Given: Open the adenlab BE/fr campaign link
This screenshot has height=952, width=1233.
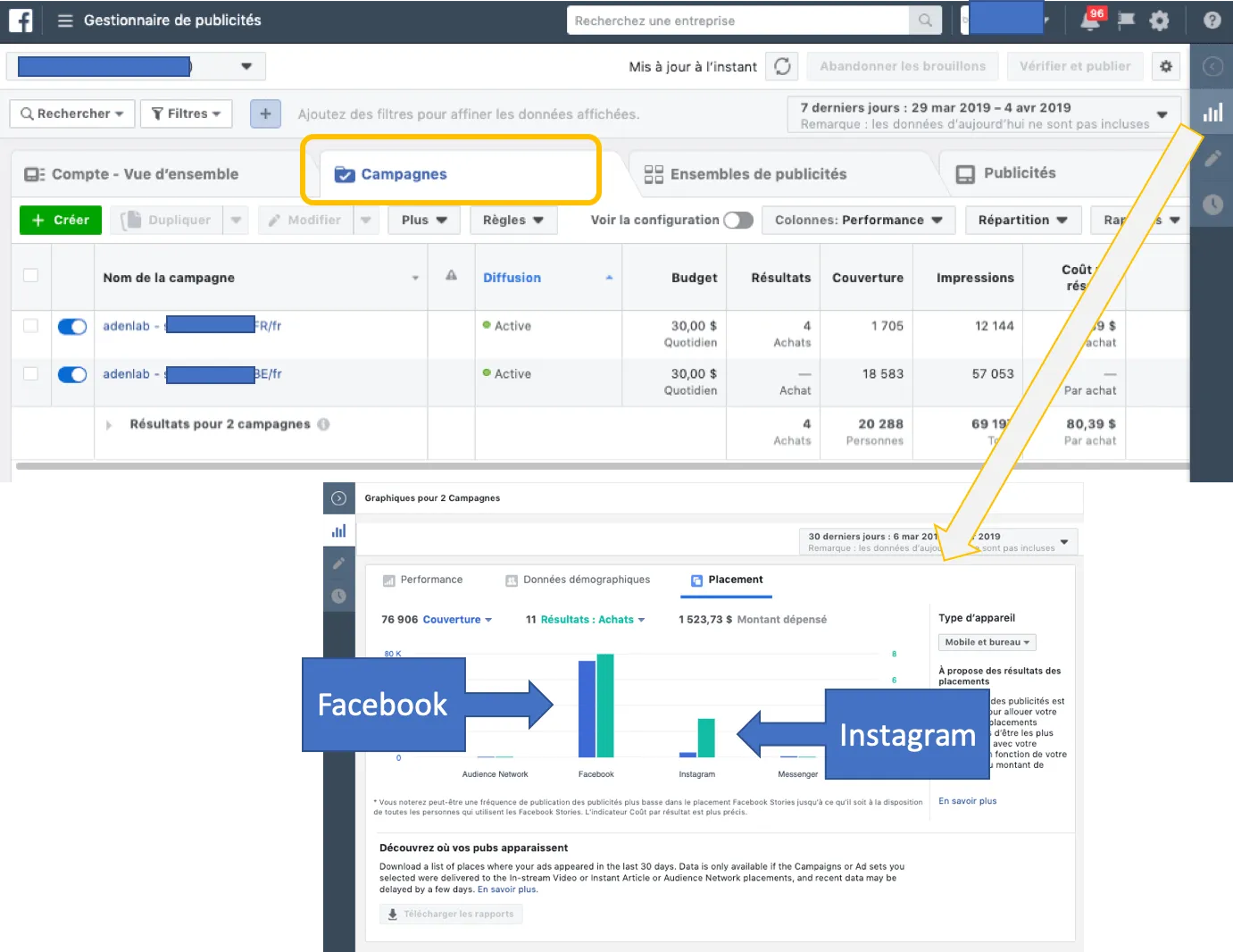Looking at the screenshot, I should click(192, 374).
